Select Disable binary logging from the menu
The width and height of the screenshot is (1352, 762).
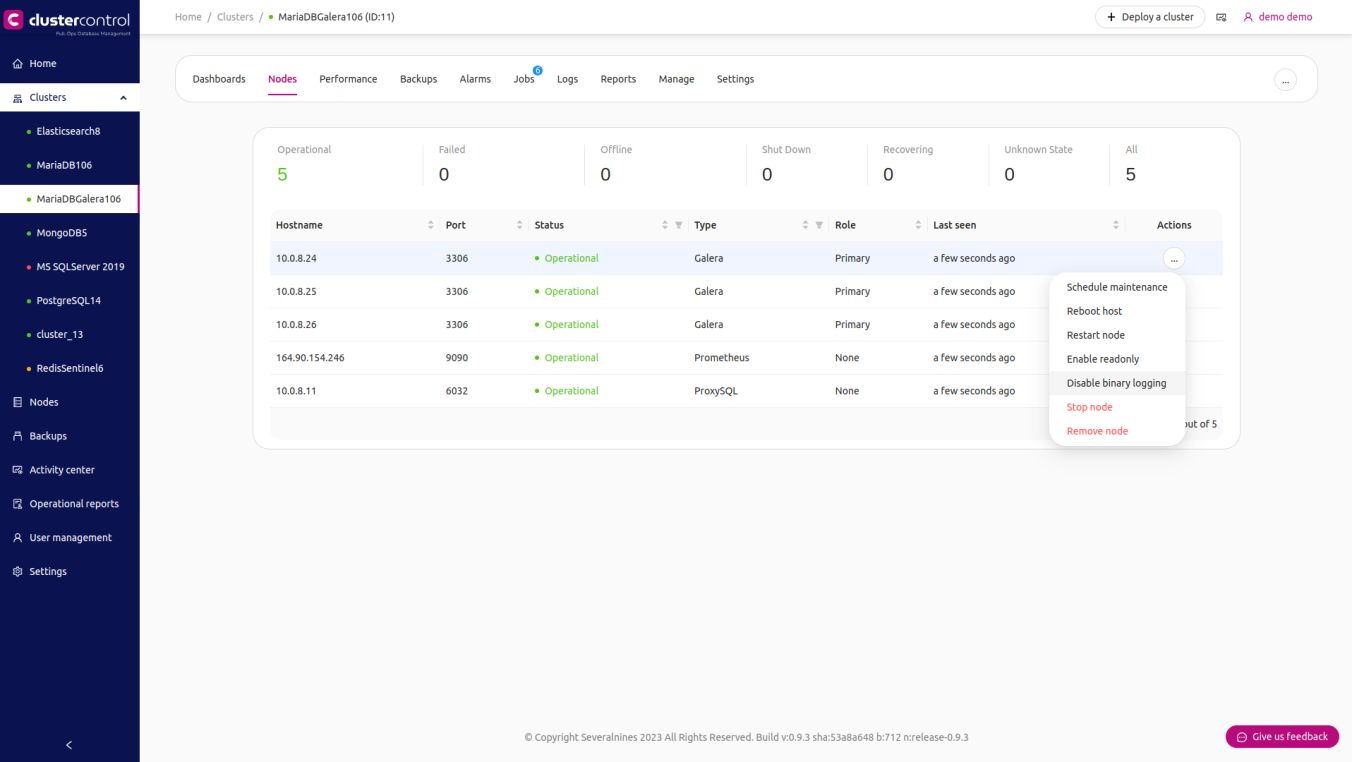(1116, 382)
